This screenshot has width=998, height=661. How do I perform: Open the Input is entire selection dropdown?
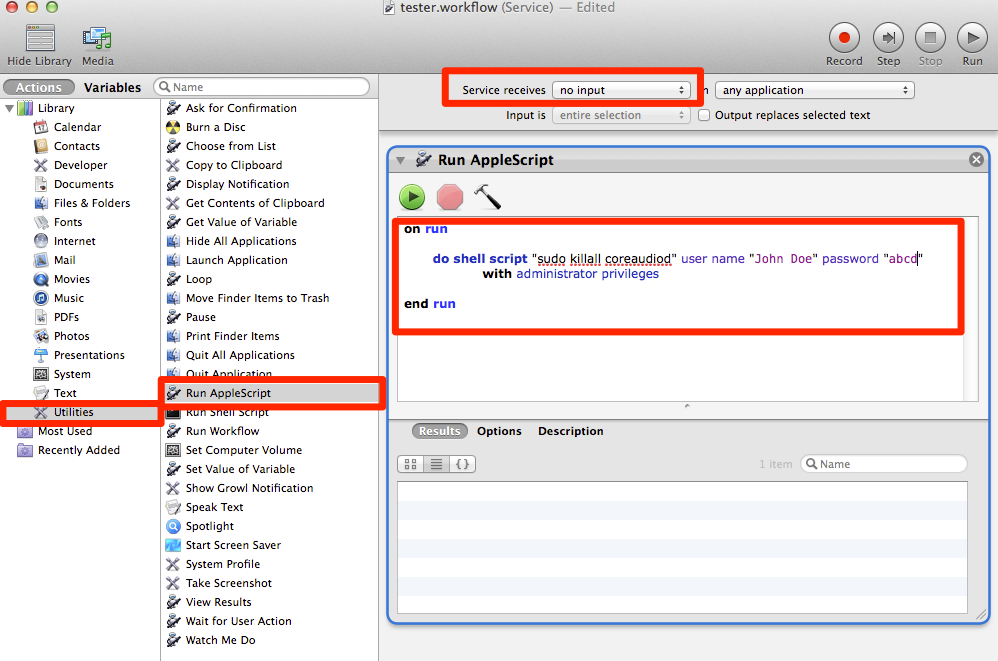tap(621, 115)
